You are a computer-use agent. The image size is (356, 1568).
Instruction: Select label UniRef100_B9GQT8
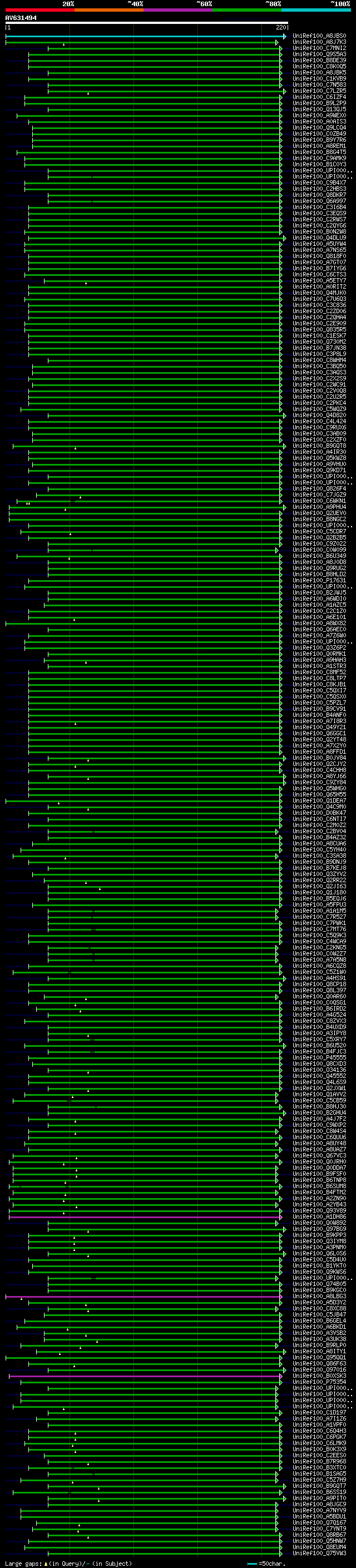tap(319, 446)
